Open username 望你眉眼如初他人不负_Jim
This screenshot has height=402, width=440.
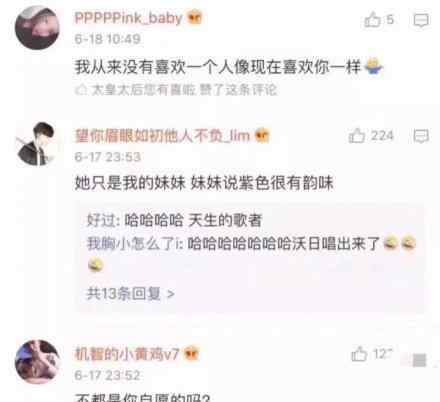tap(162, 136)
